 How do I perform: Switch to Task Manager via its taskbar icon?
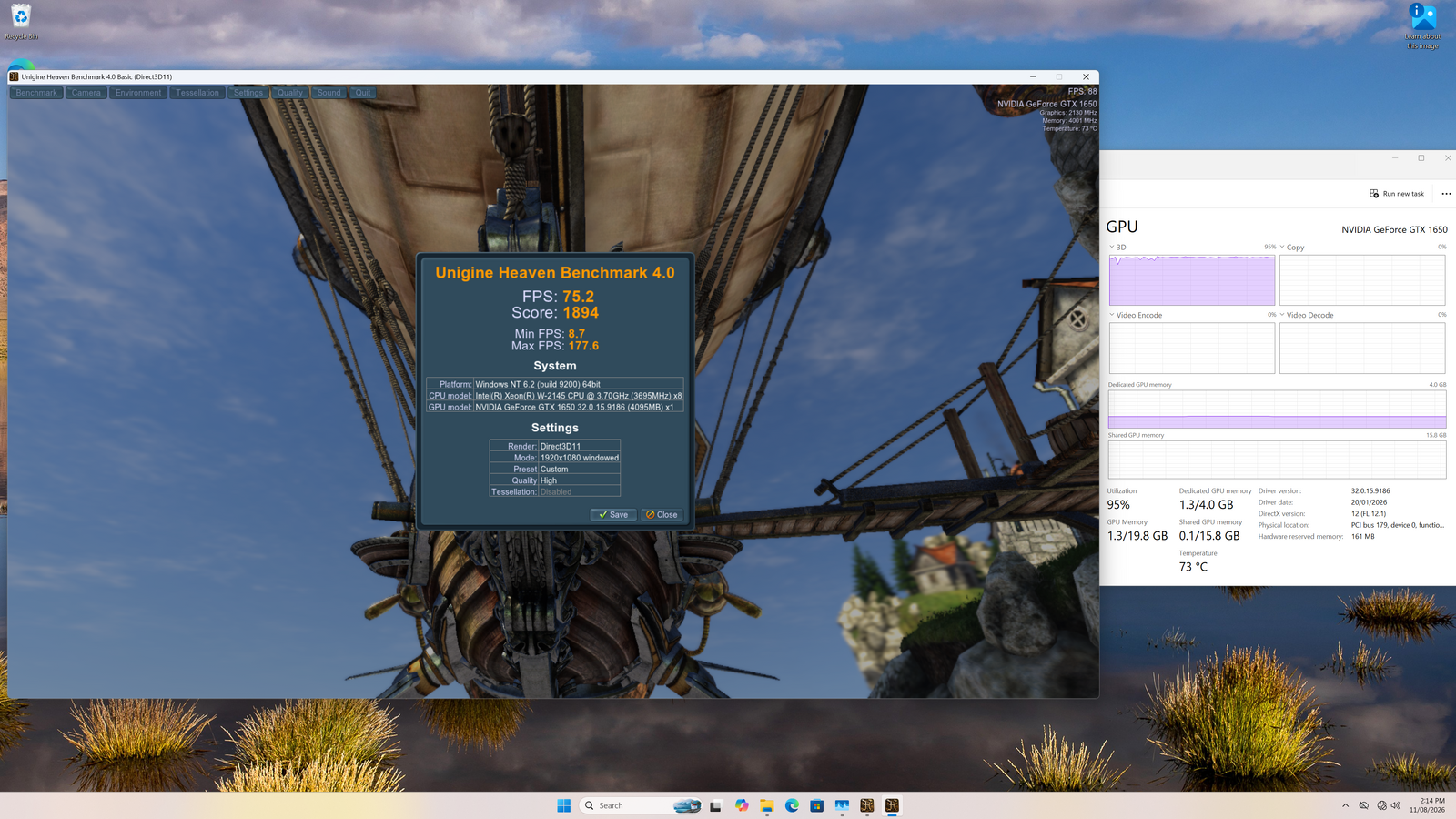pos(842,805)
